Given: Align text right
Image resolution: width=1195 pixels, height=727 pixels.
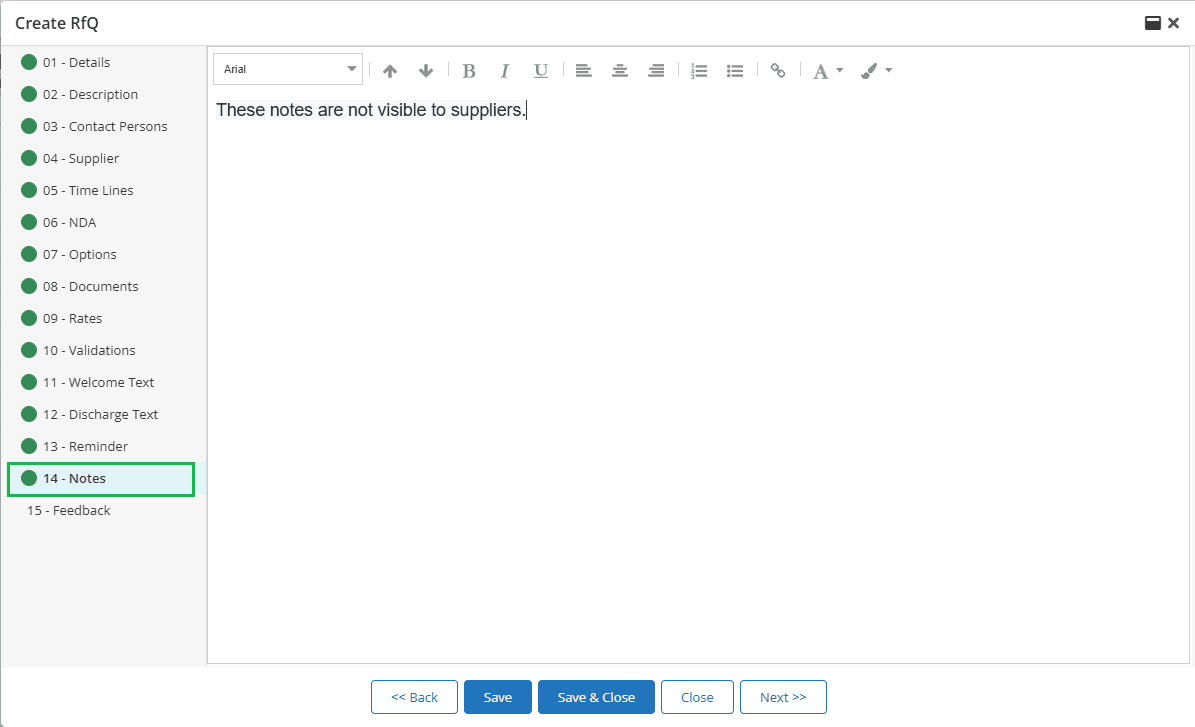Looking at the screenshot, I should tap(656, 71).
